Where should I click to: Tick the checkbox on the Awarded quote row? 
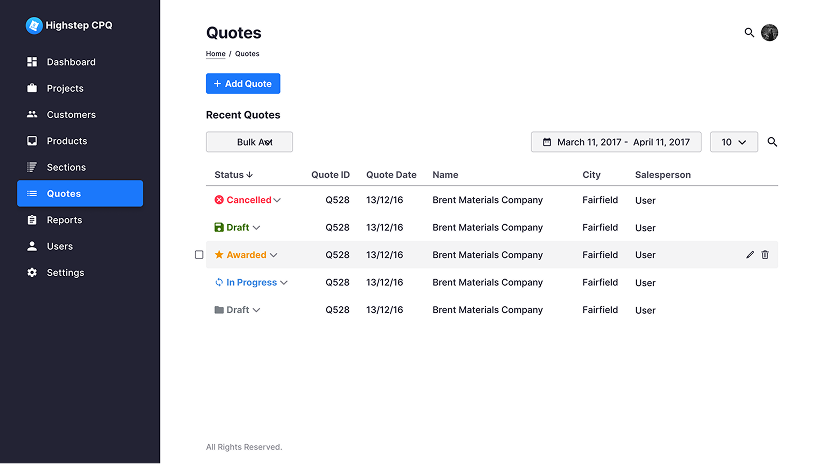(199, 255)
